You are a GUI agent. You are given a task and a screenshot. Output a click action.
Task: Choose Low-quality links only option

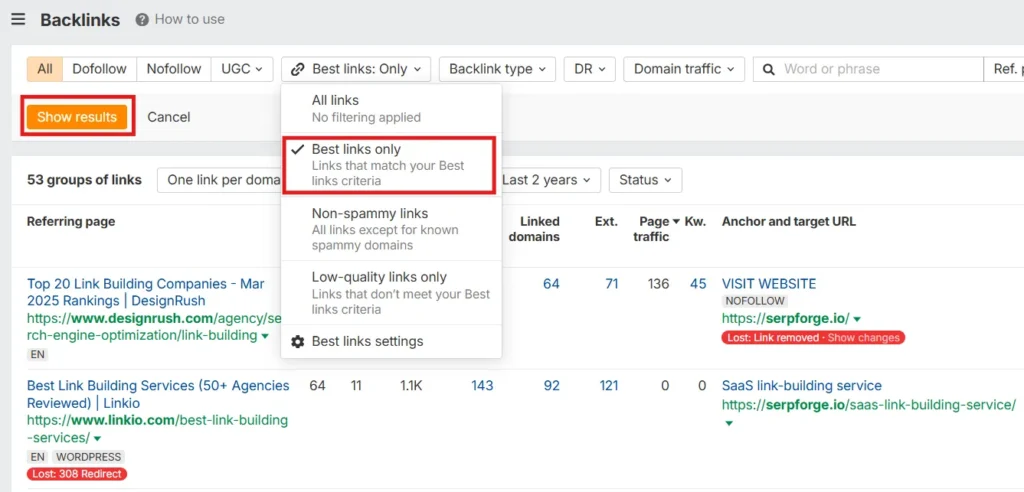[391, 292]
